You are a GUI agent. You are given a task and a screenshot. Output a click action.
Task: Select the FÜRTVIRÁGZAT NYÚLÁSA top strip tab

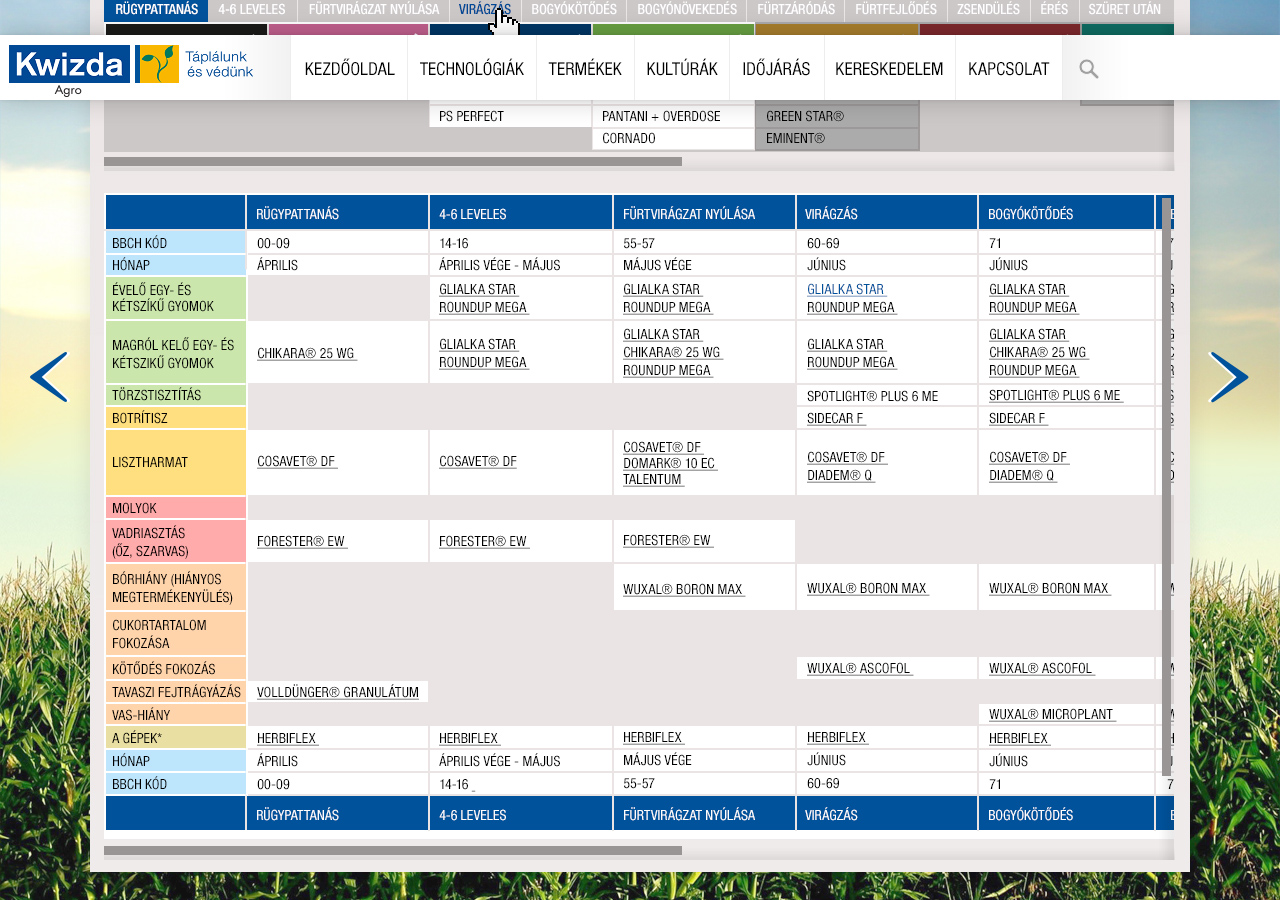[374, 10]
